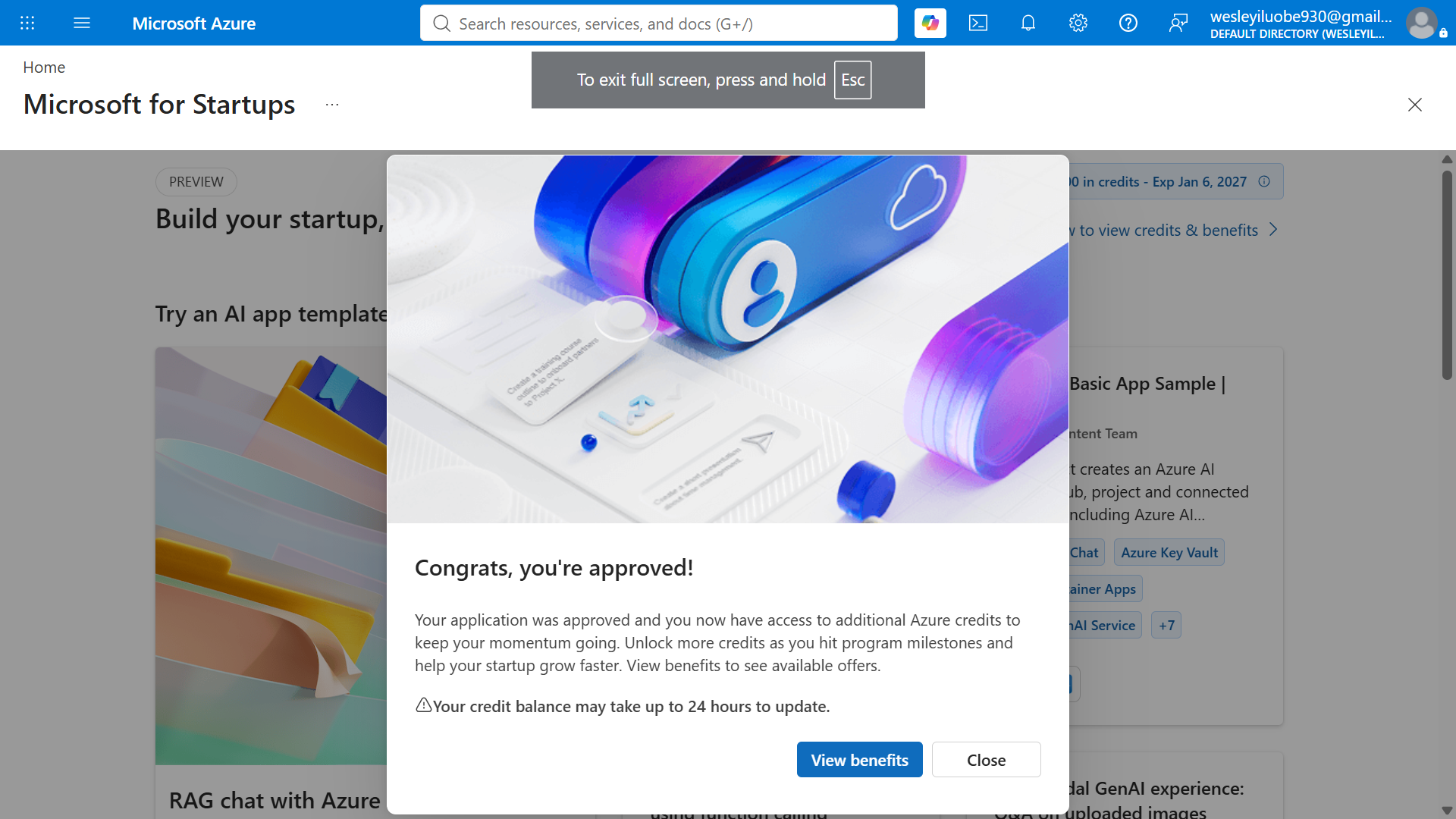Click the credits expiry banner
This screenshot has height=819, width=1456.
[1175, 181]
